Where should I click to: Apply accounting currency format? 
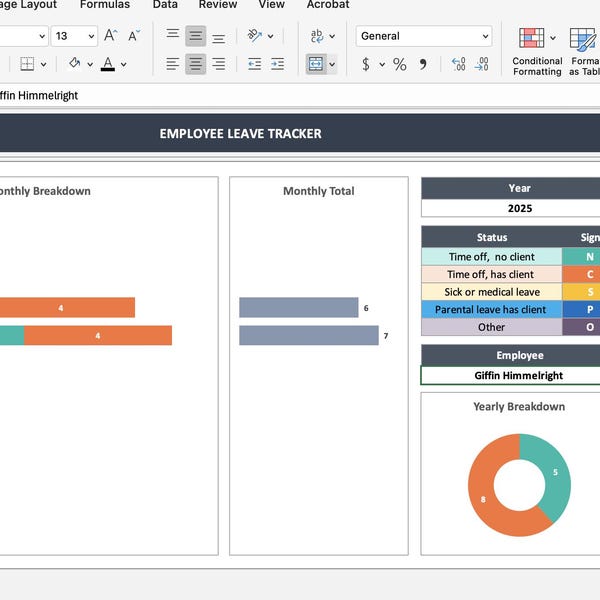366,64
